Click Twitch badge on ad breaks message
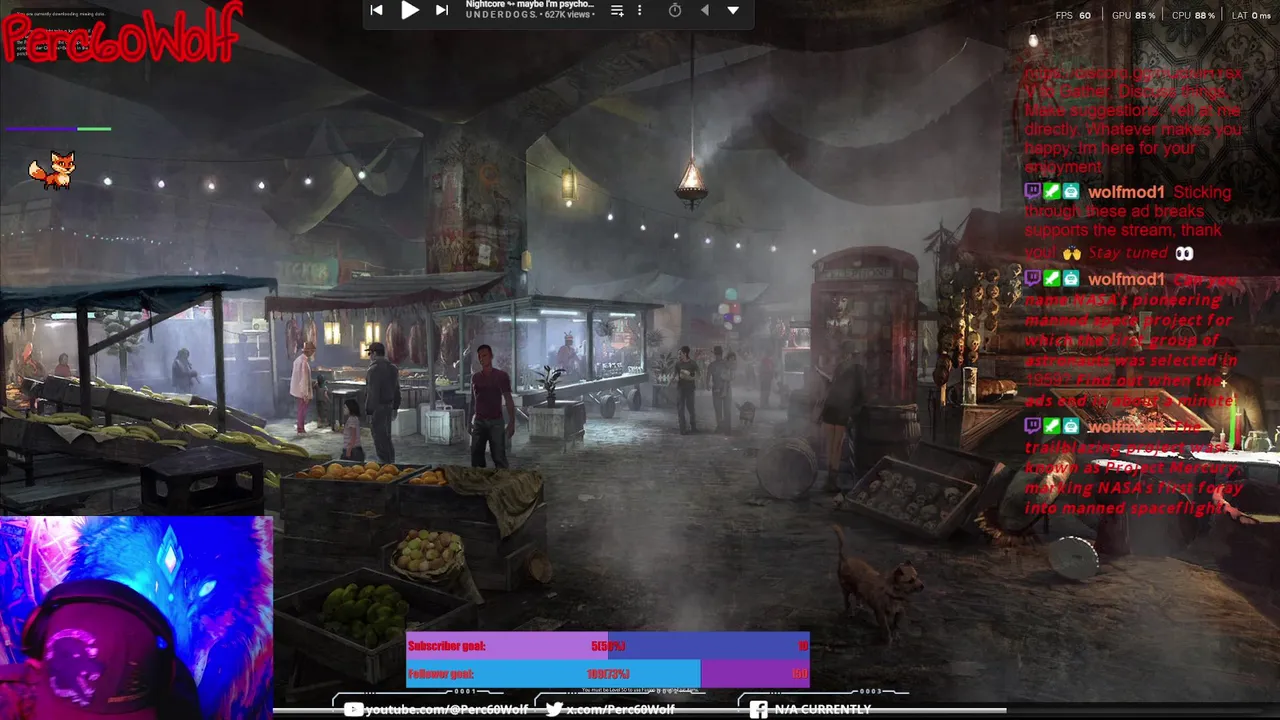Screen dimensions: 1280x720 point(1033,191)
